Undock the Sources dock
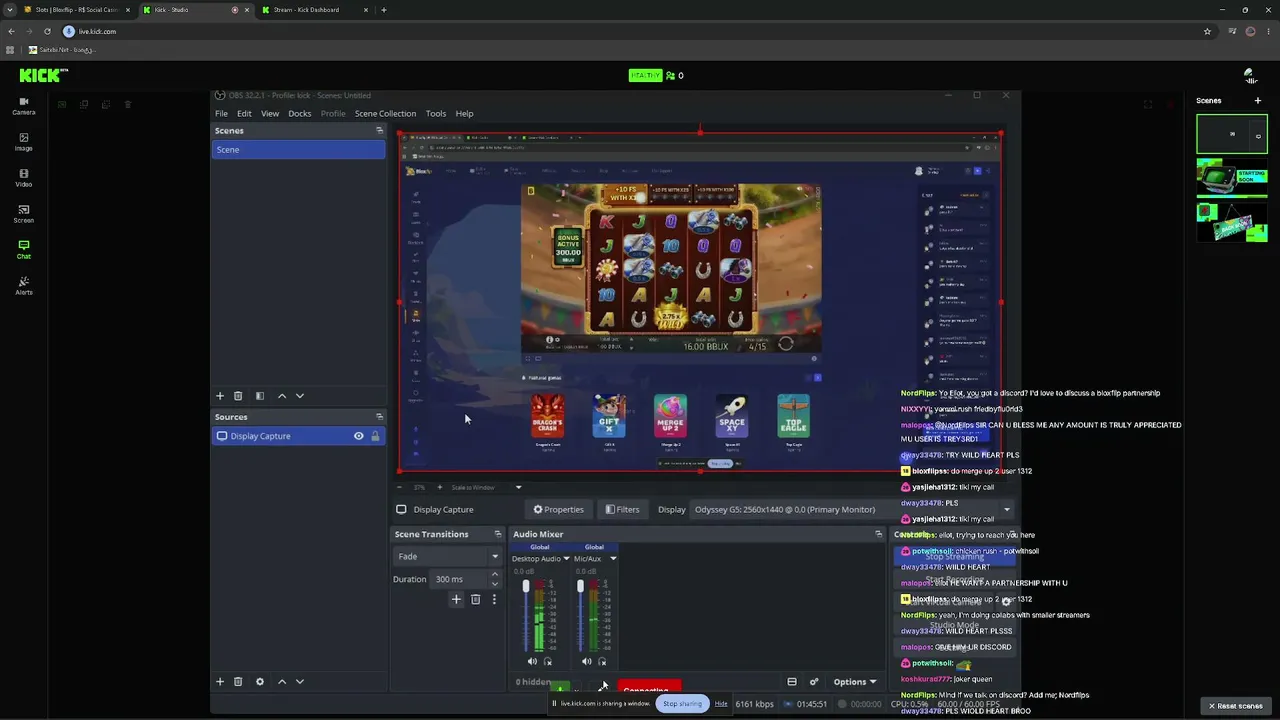Viewport: 1280px width, 720px height. [x=379, y=417]
